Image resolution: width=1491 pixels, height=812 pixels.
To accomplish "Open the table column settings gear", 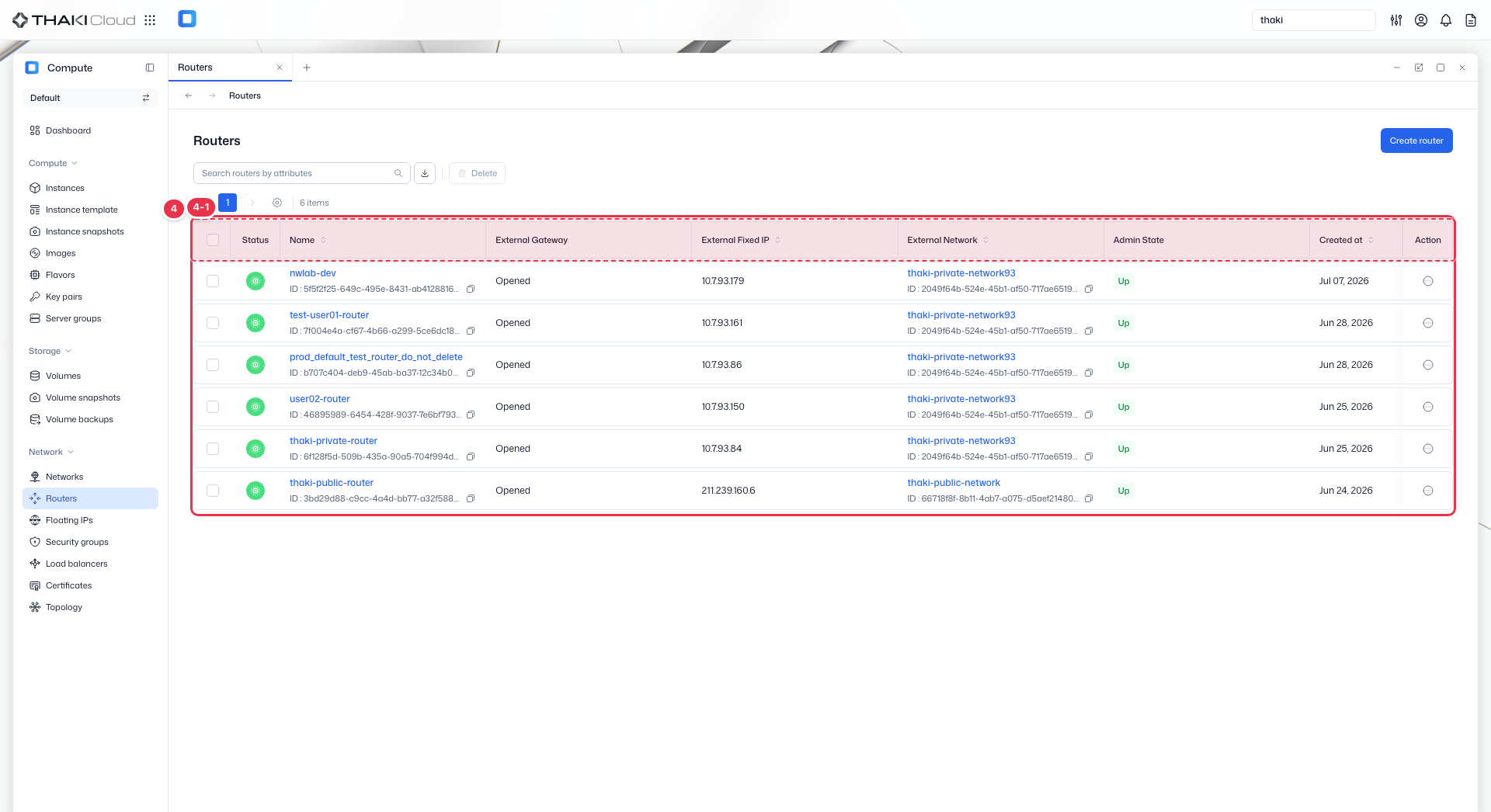I will click(x=277, y=203).
